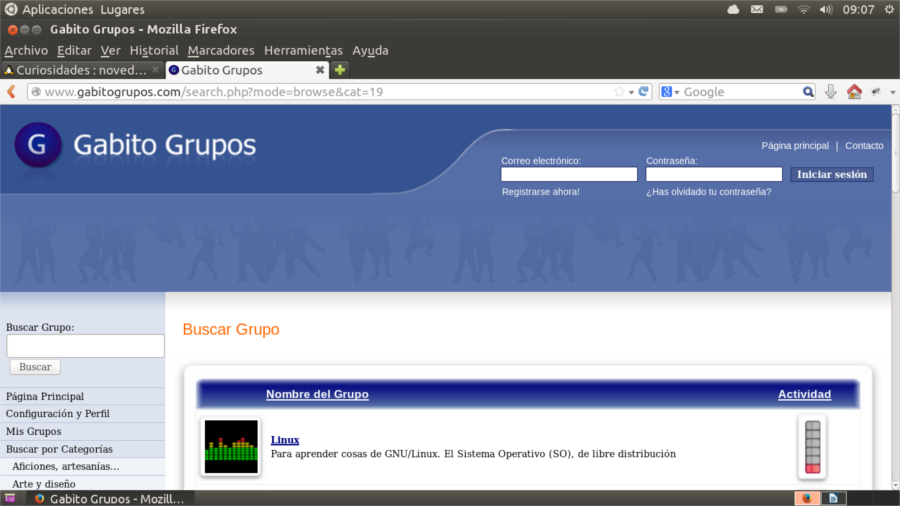Click the toolbar add-on icon beside home
The image size is (900, 506).
click(876, 92)
